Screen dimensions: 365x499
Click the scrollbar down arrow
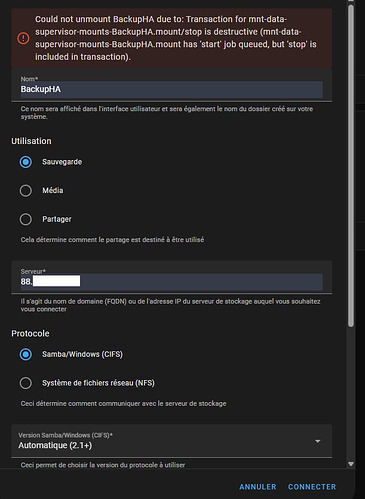pos(350,464)
